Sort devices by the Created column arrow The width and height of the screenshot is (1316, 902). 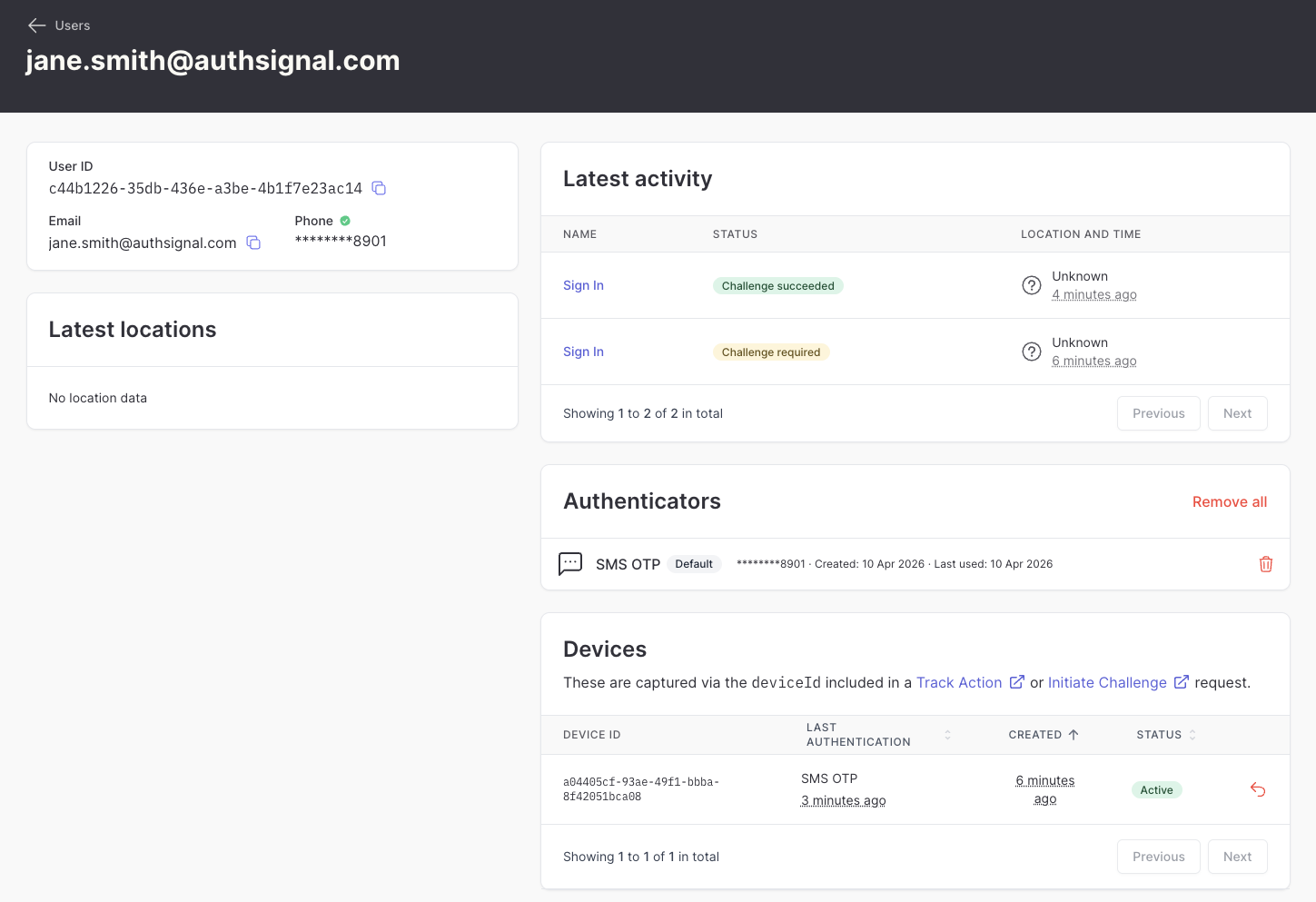tap(1073, 734)
